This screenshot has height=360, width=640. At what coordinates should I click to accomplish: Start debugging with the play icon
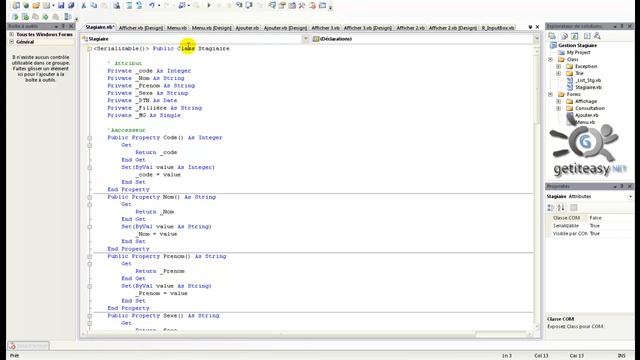(x=209, y=5)
